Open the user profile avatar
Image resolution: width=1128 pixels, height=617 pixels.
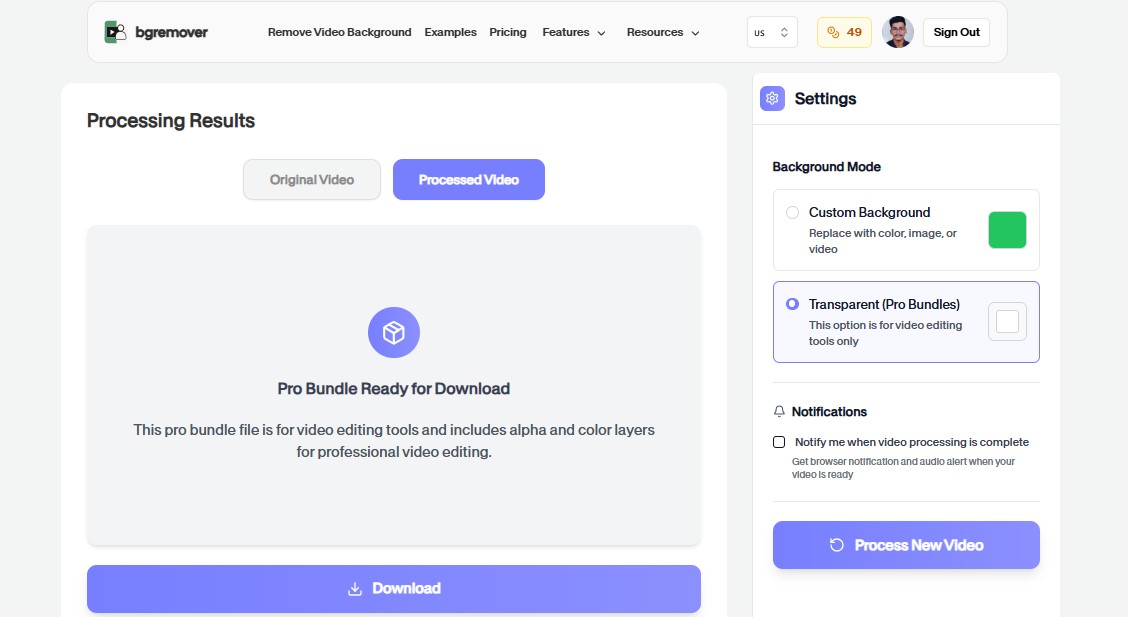898,32
